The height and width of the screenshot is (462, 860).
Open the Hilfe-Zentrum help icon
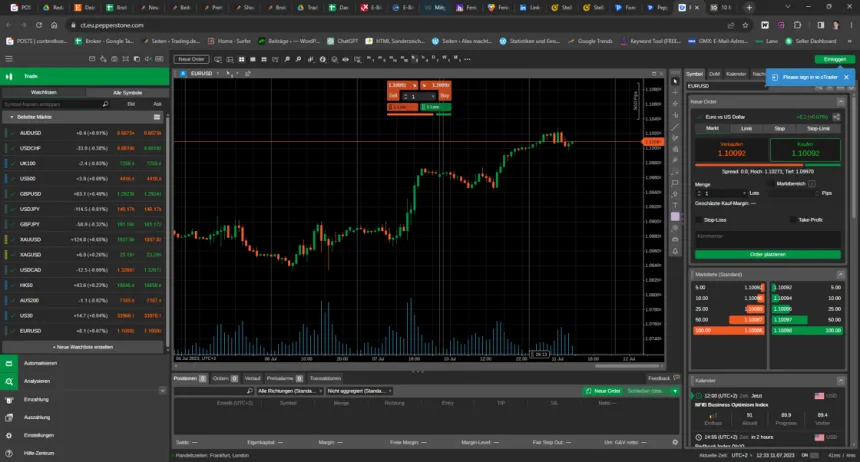click(9, 453)
